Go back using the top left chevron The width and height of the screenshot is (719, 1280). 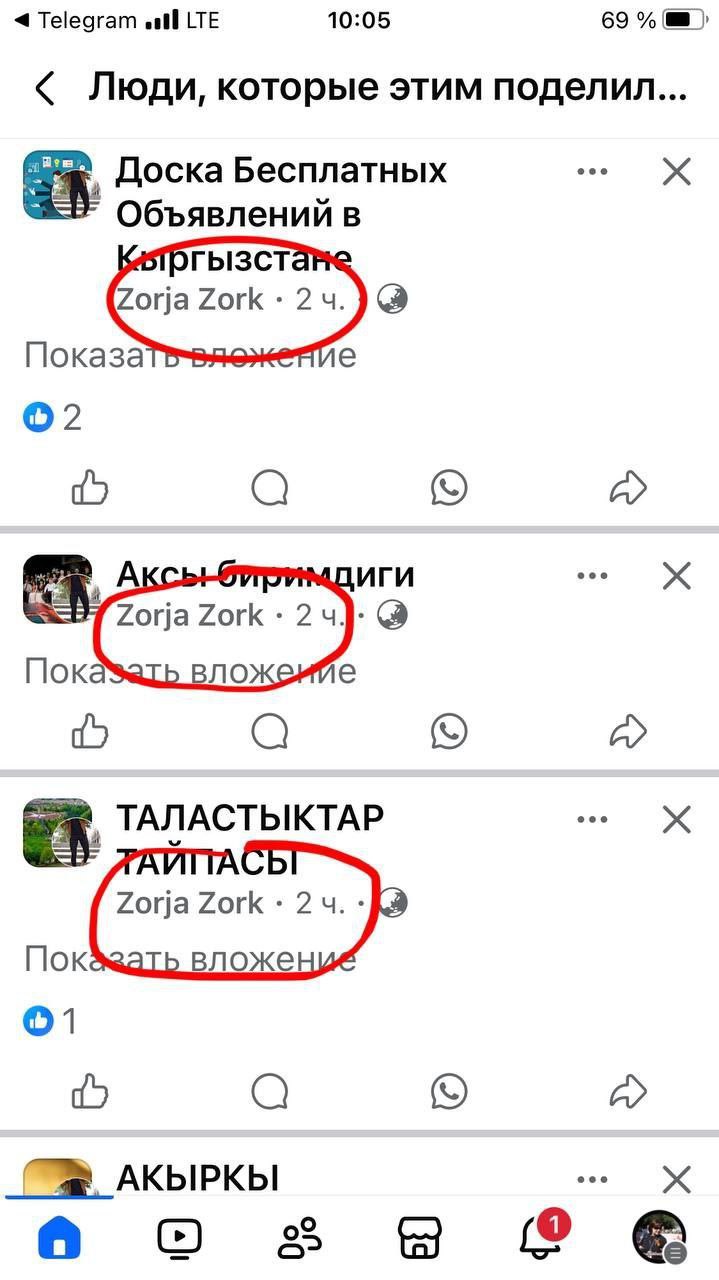pyautogui.click(x=44, y=88)
